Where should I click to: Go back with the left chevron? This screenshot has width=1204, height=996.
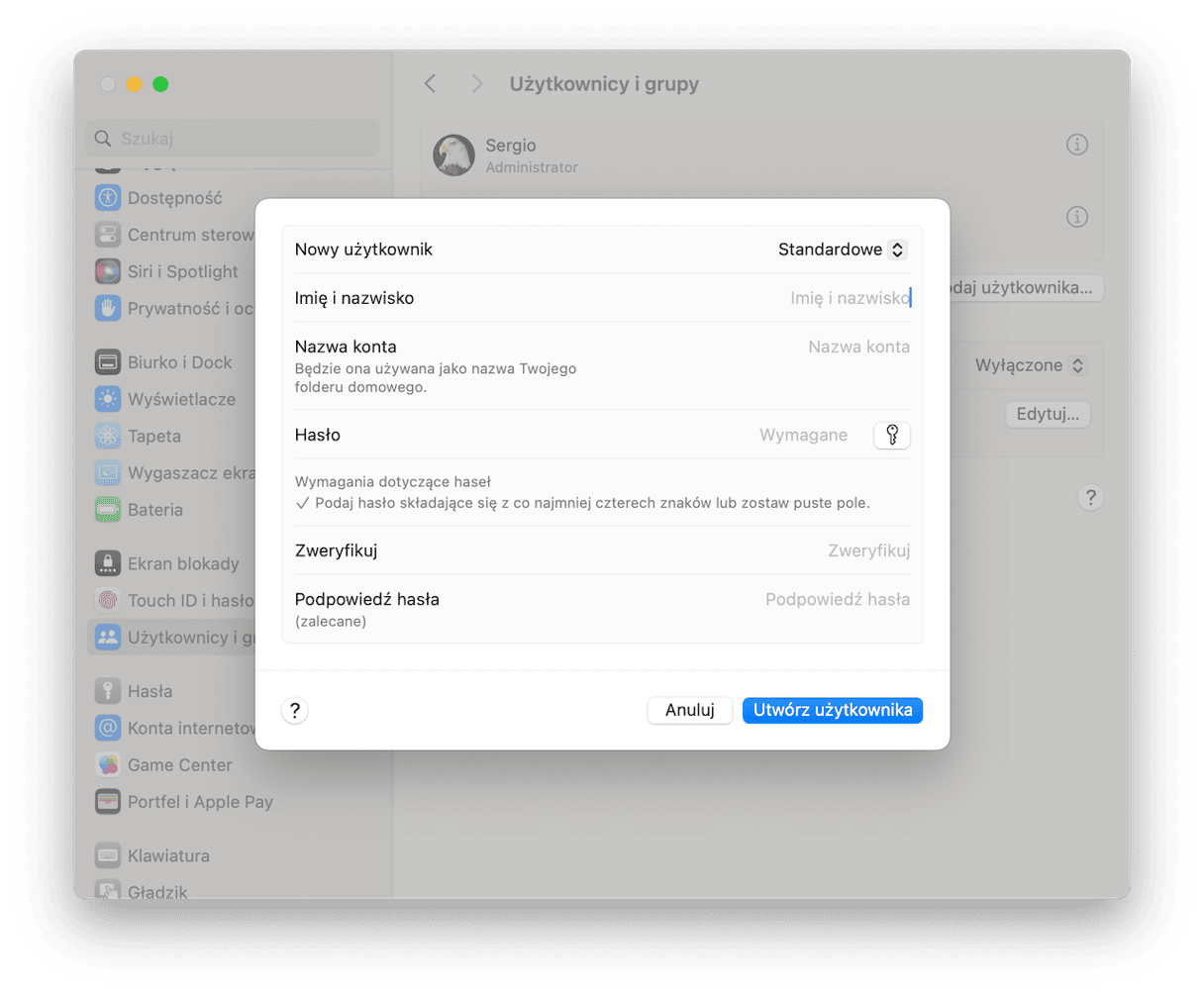(x=431, y=84)
